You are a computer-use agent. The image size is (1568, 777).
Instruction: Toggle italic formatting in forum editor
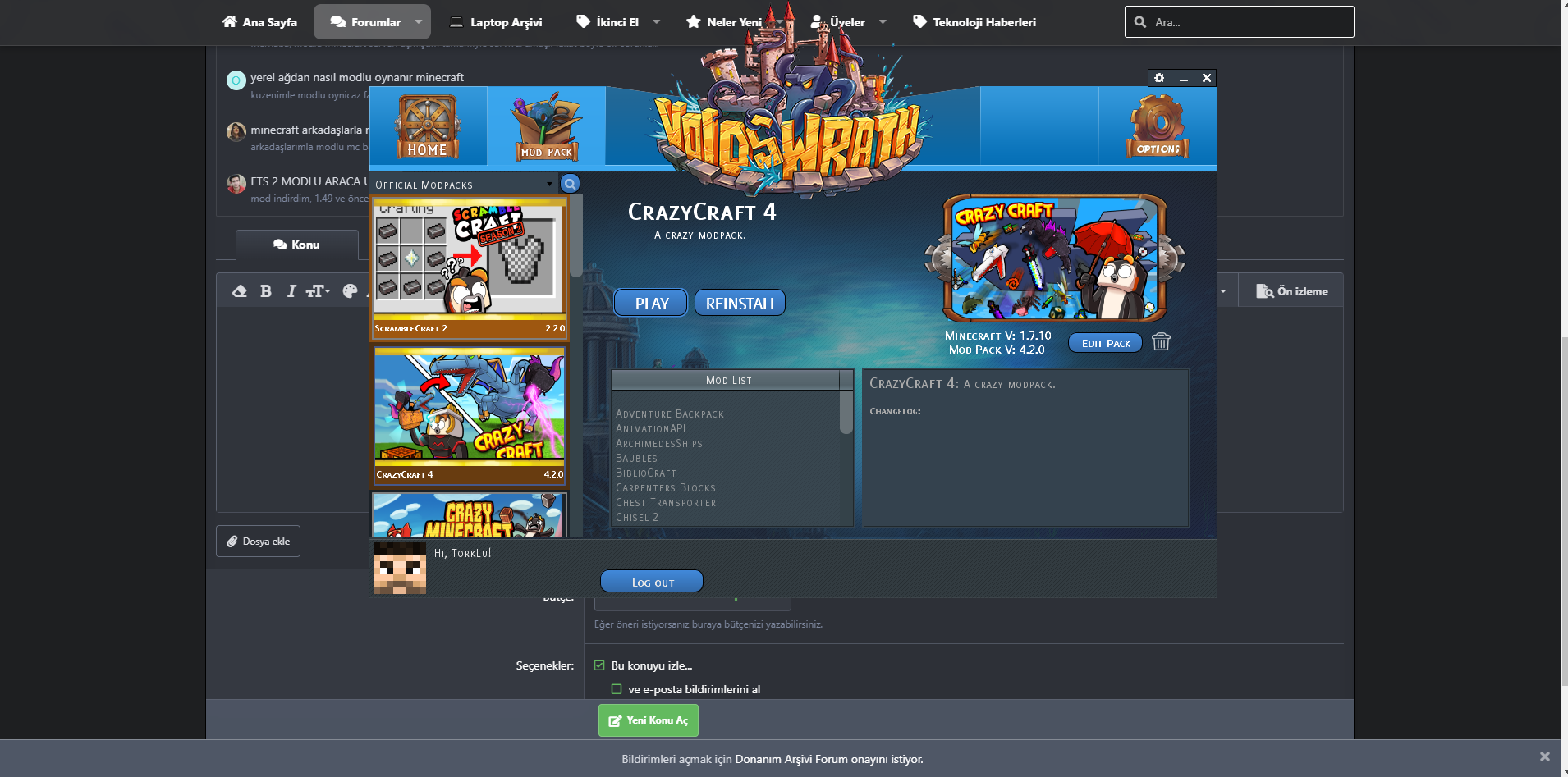(x=291, y=291)
